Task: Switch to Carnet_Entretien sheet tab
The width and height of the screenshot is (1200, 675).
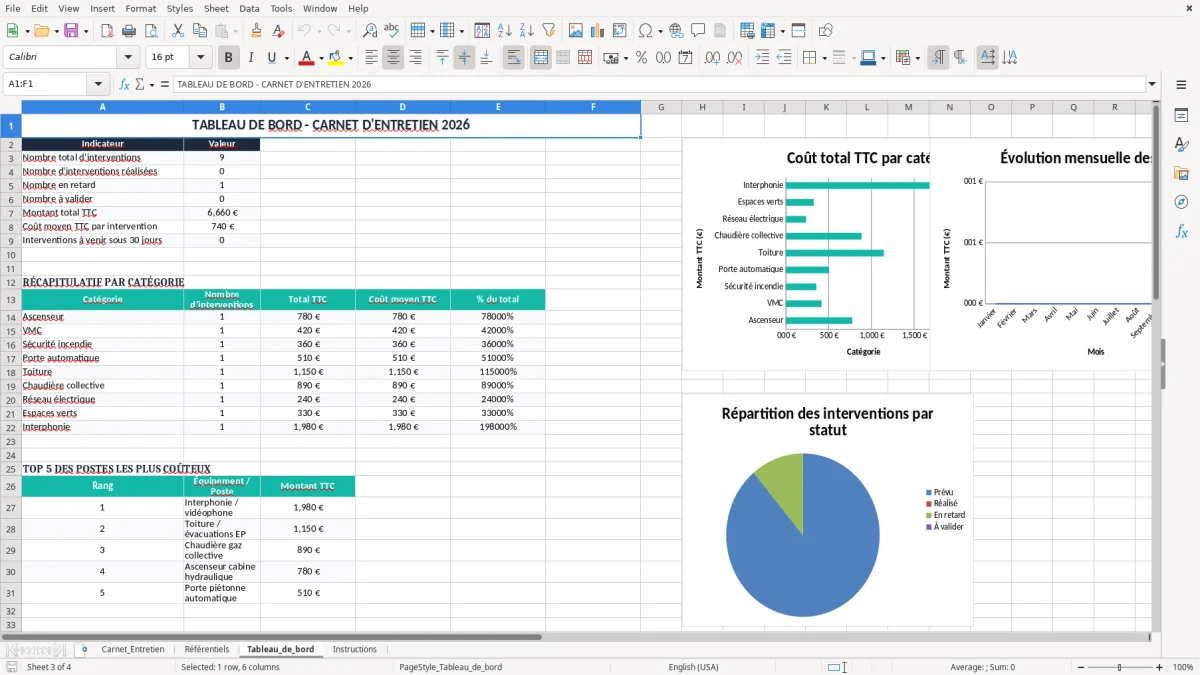Action: (x=133, y=649)
